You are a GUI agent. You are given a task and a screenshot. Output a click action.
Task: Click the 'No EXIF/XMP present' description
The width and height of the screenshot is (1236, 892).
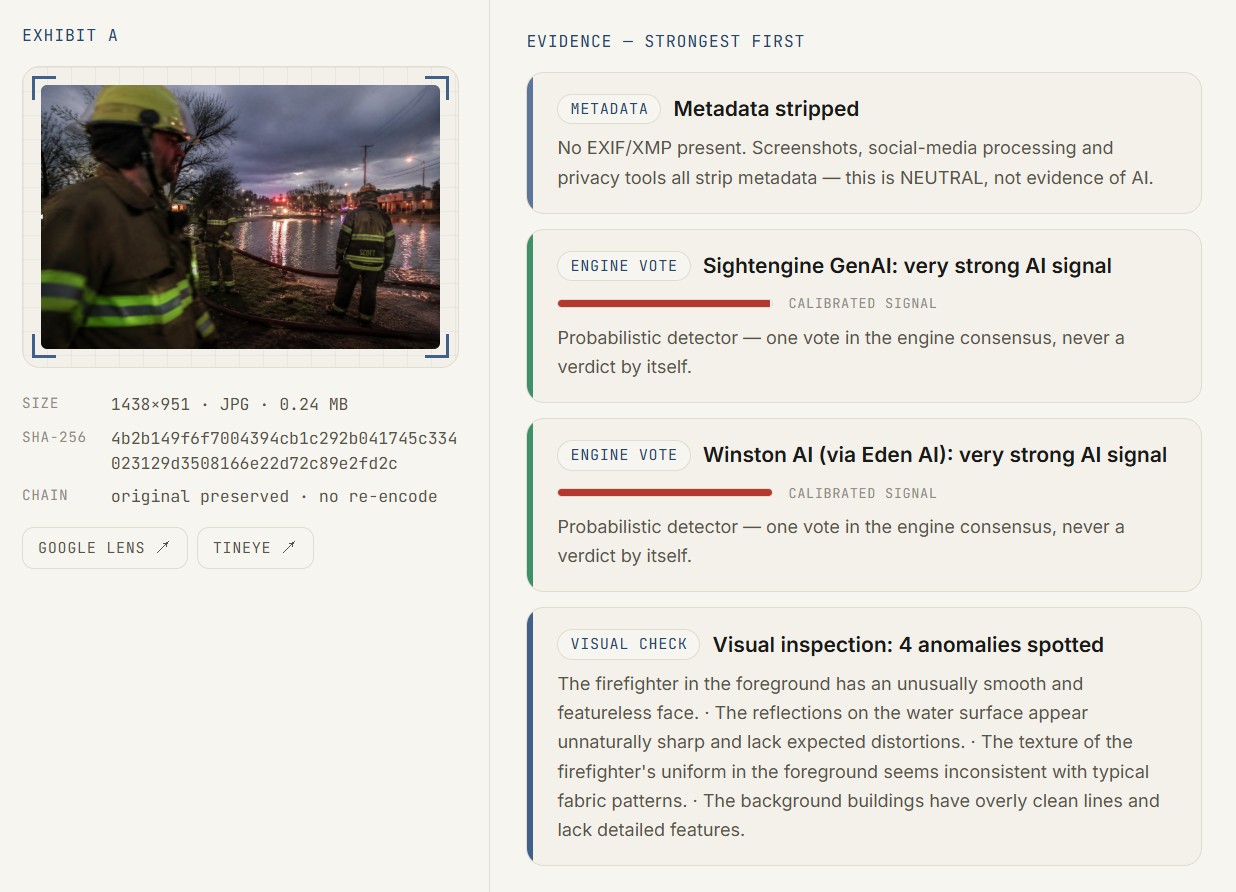(x=856, y=163)
